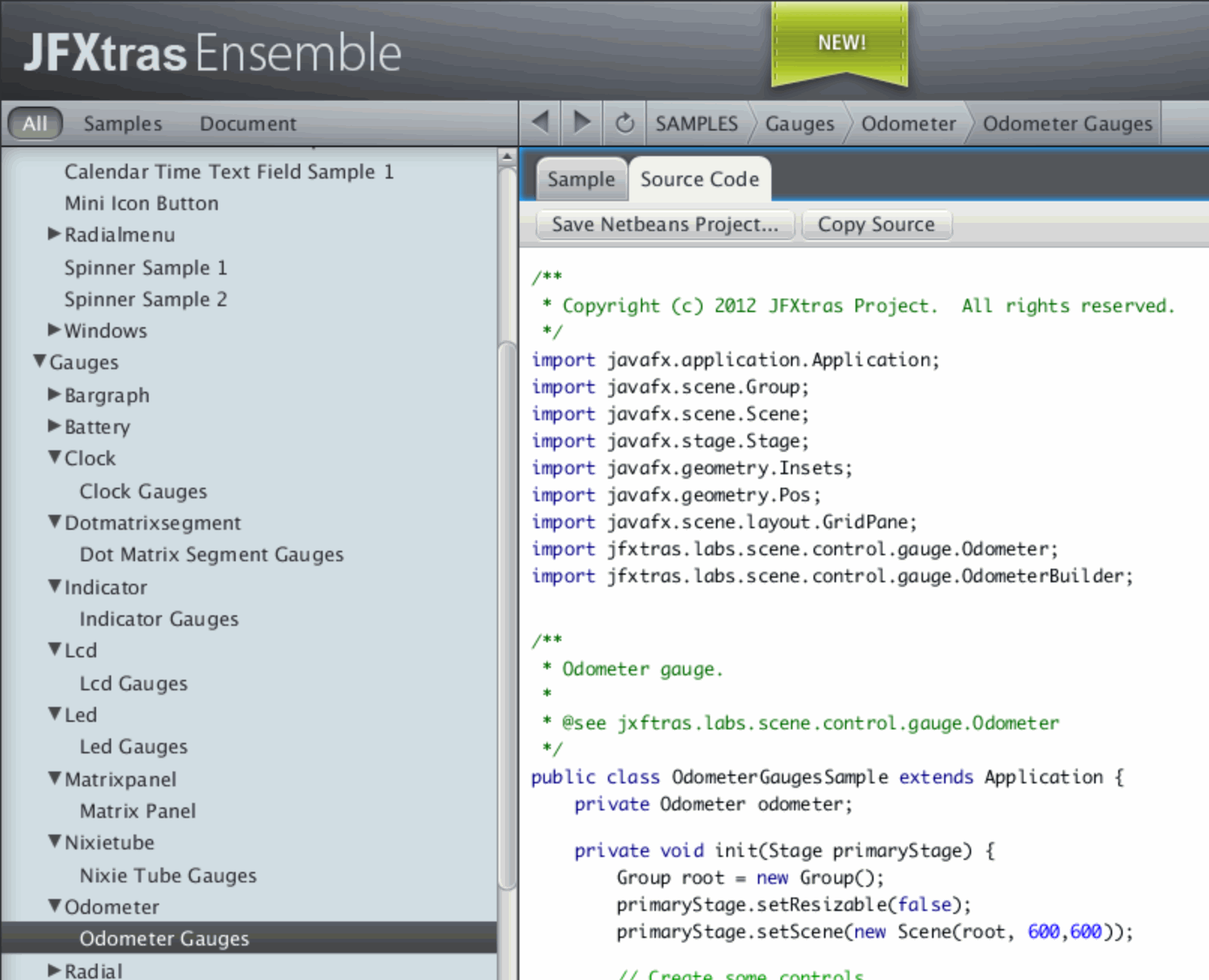Click the forward navigation arrow
This screenshot has width=1209, height=980.
(x=582, y=122)
